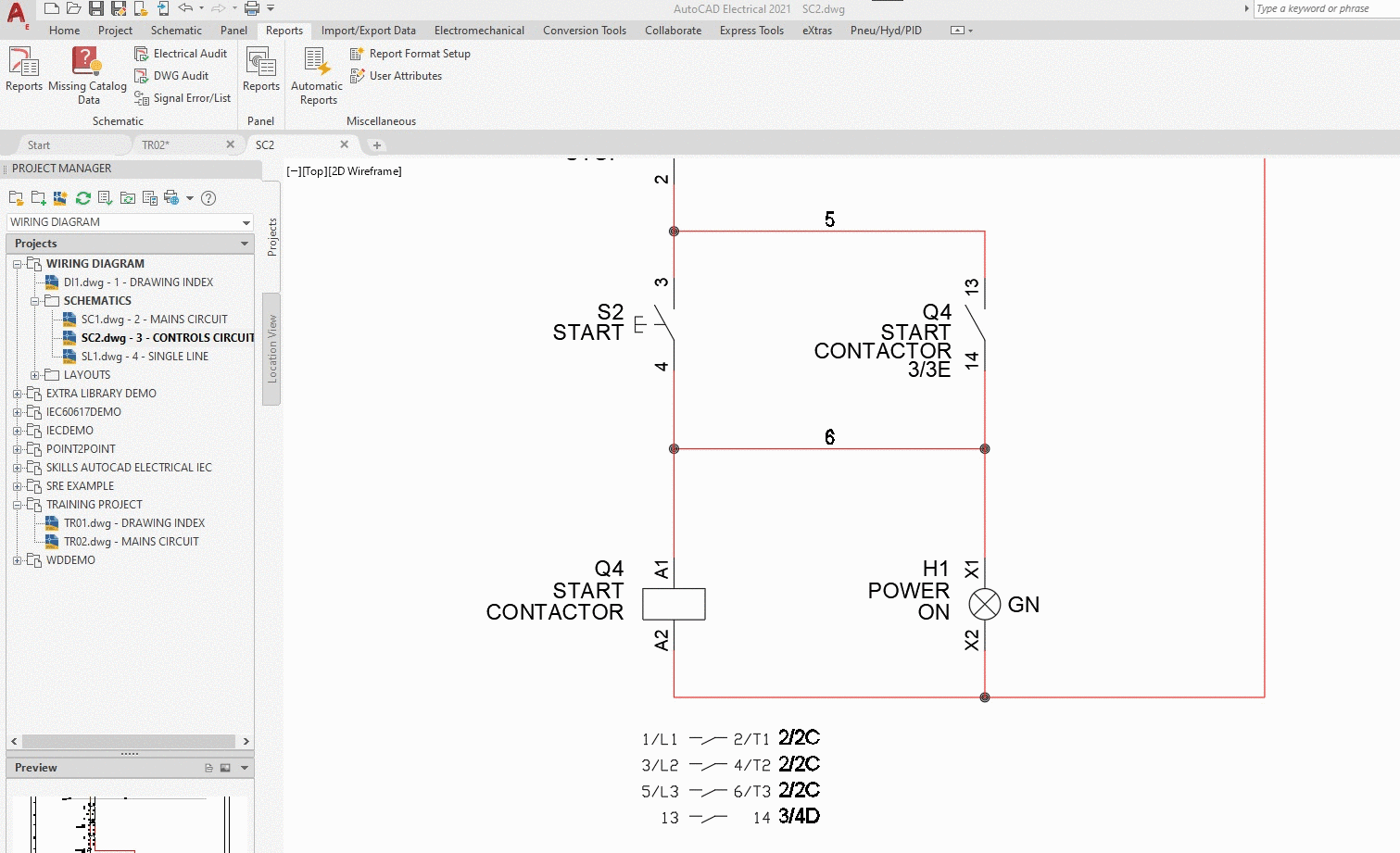Screen dimensions: 1400x853
Task: Switch to the Start document tab
Action: (x=39, y=145)
